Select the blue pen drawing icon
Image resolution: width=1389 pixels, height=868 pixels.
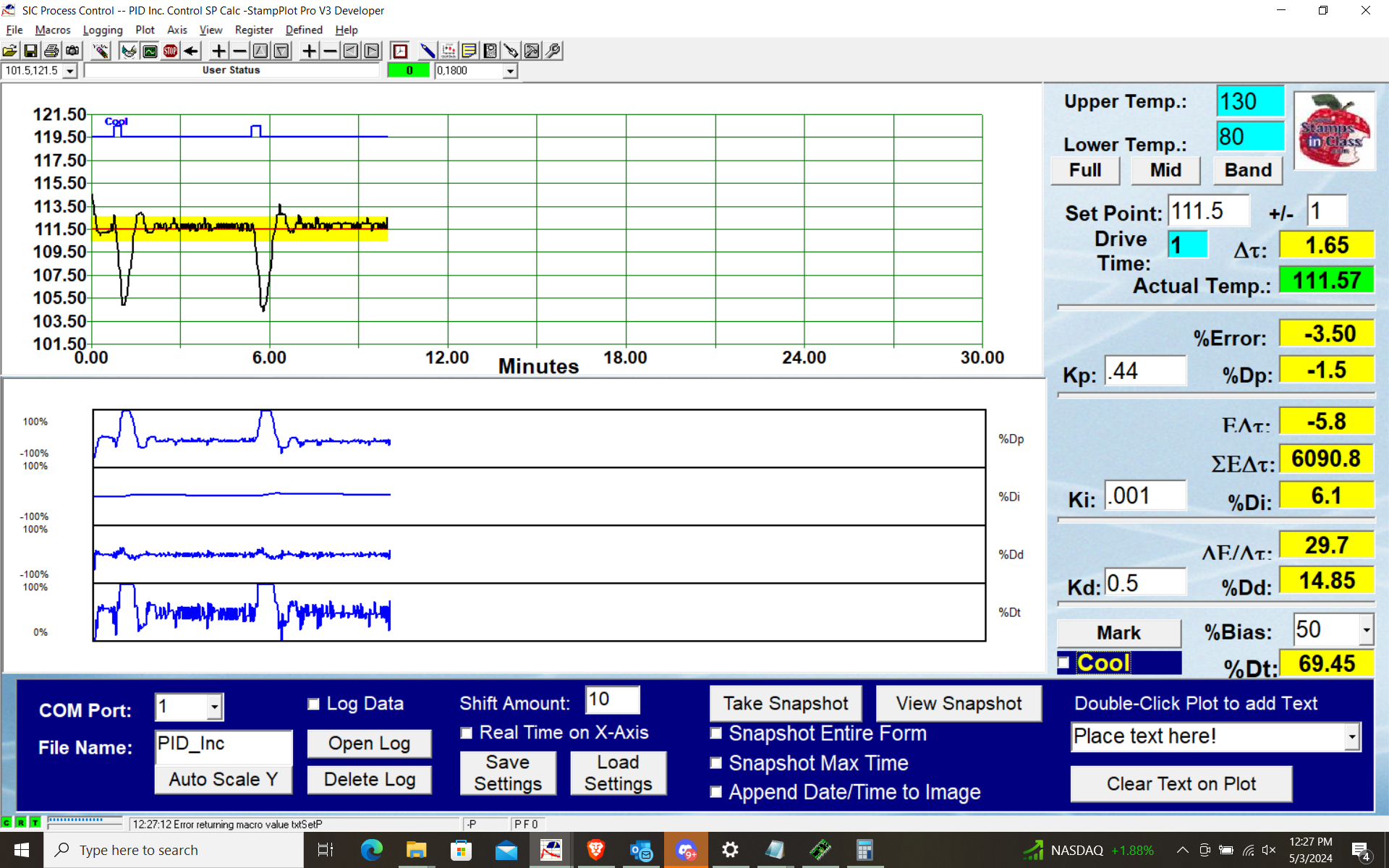[428, 51]
